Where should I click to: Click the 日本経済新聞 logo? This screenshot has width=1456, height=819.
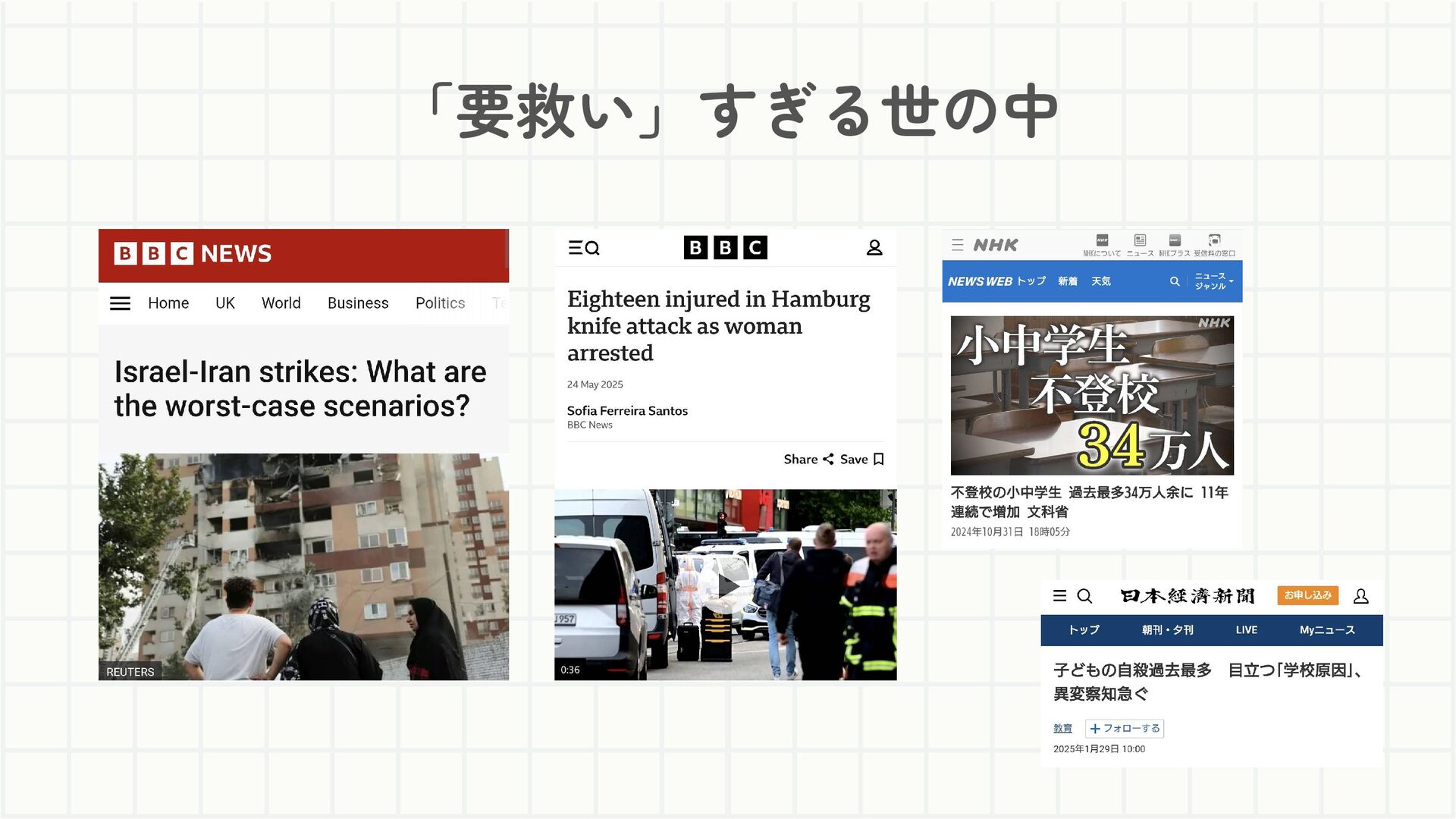[x=1188, y=596]
